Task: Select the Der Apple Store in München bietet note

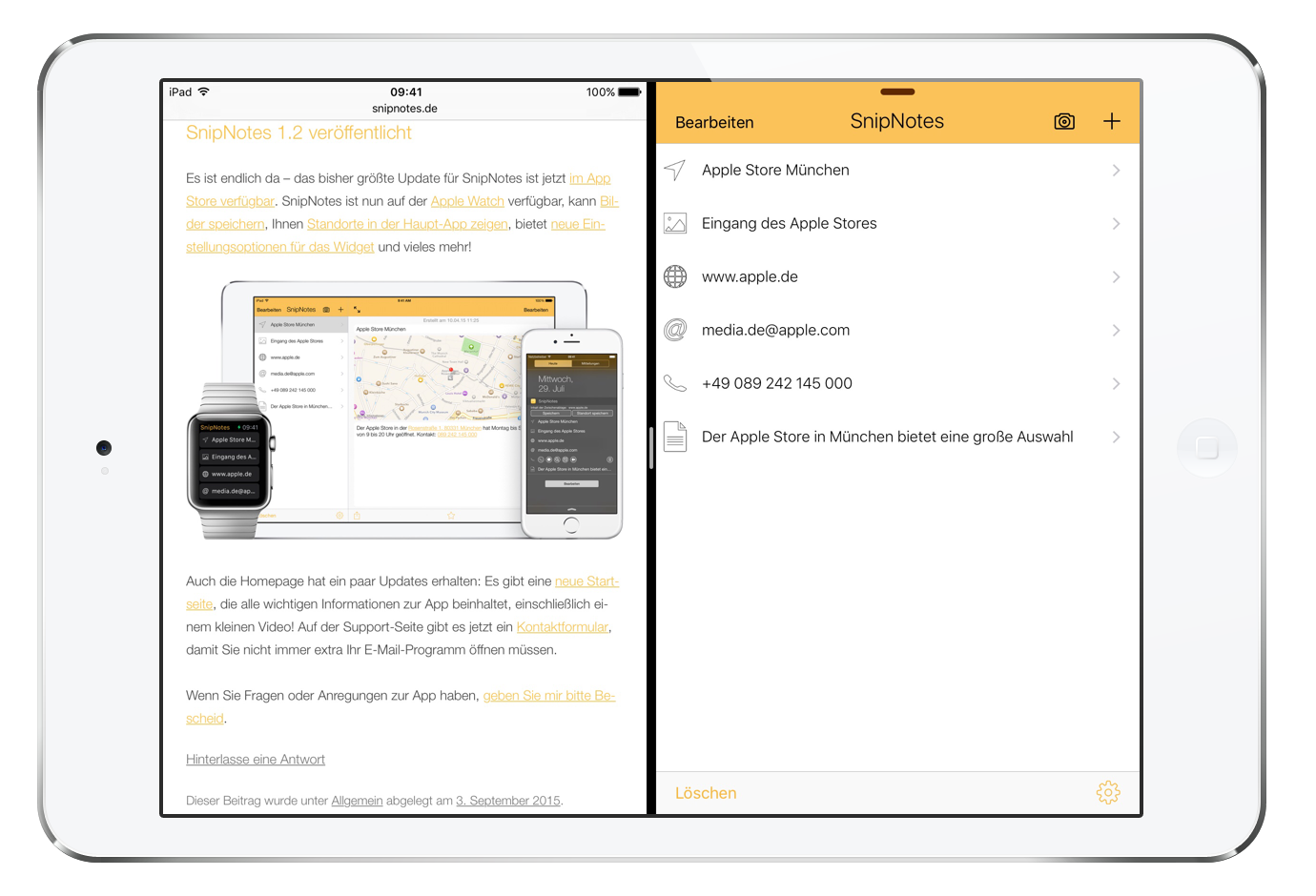Action: 888,437
